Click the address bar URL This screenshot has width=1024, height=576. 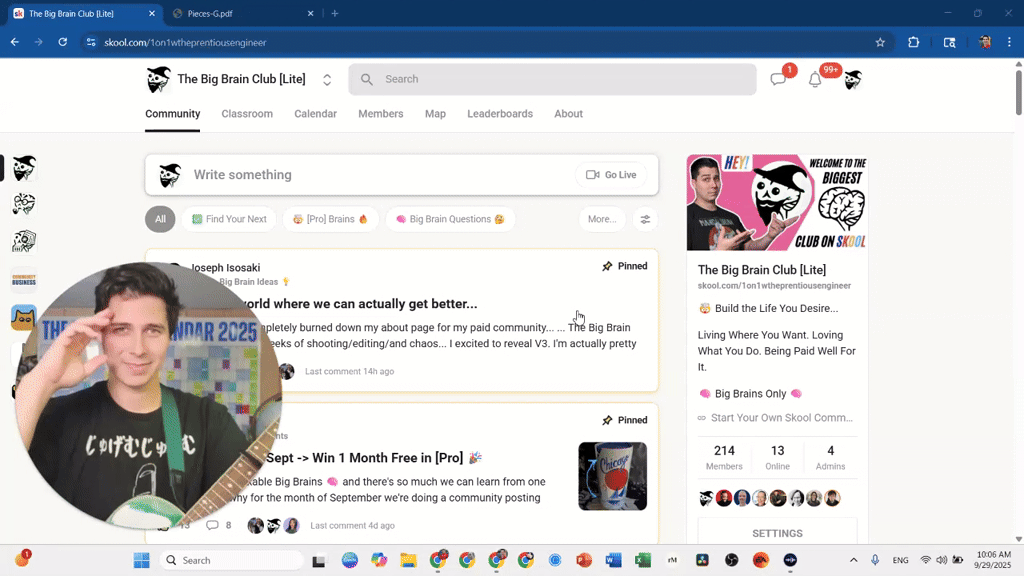(185, 42)
